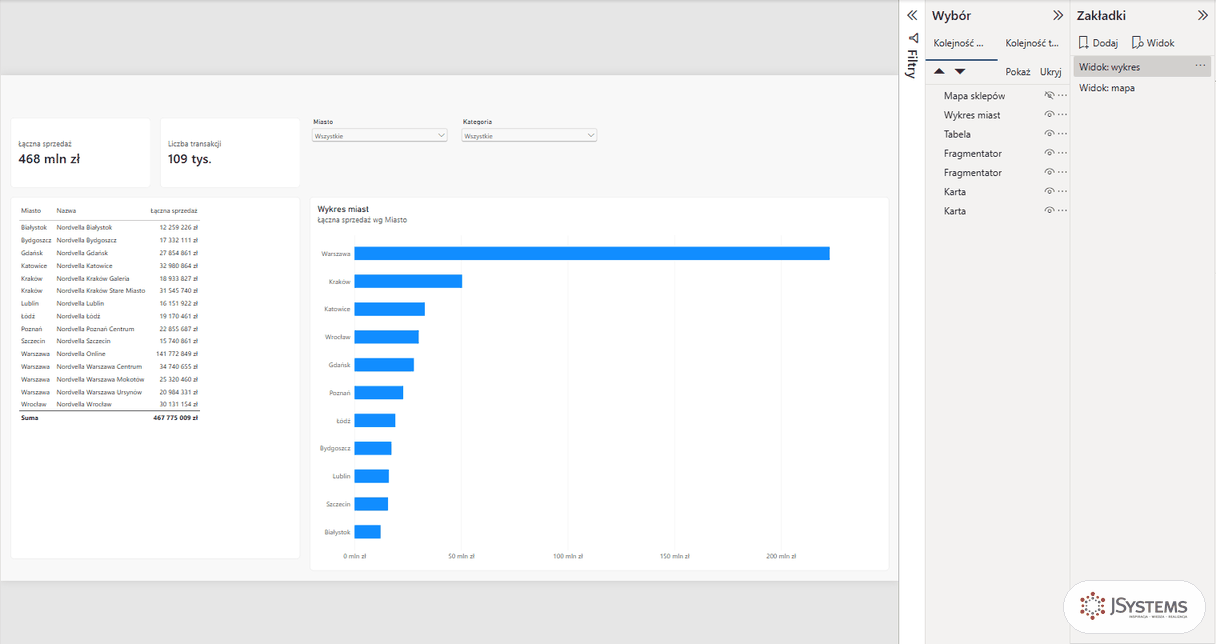Viewport: 1216px width, 644px height.
Task: Select the Poznań bar in the chart
Action: (x=379, y=393)
